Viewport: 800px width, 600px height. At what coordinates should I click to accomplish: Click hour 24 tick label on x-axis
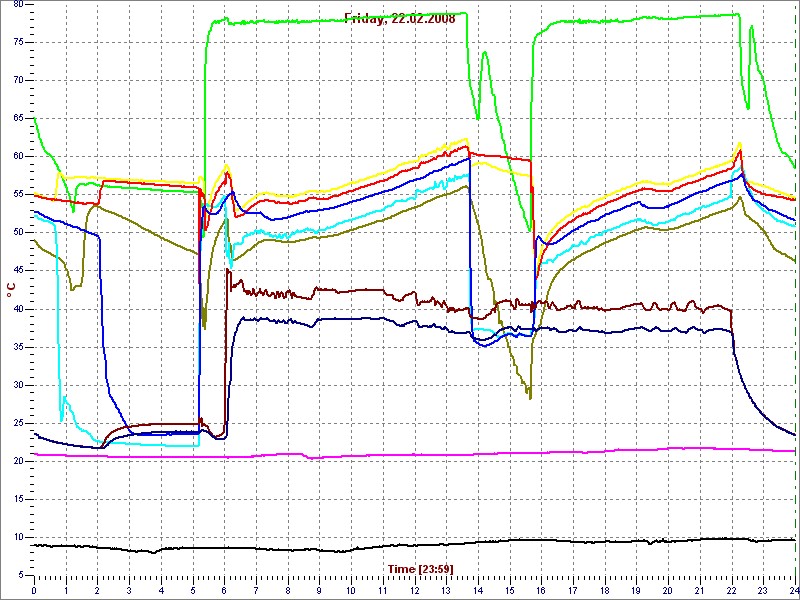(792, 590)
